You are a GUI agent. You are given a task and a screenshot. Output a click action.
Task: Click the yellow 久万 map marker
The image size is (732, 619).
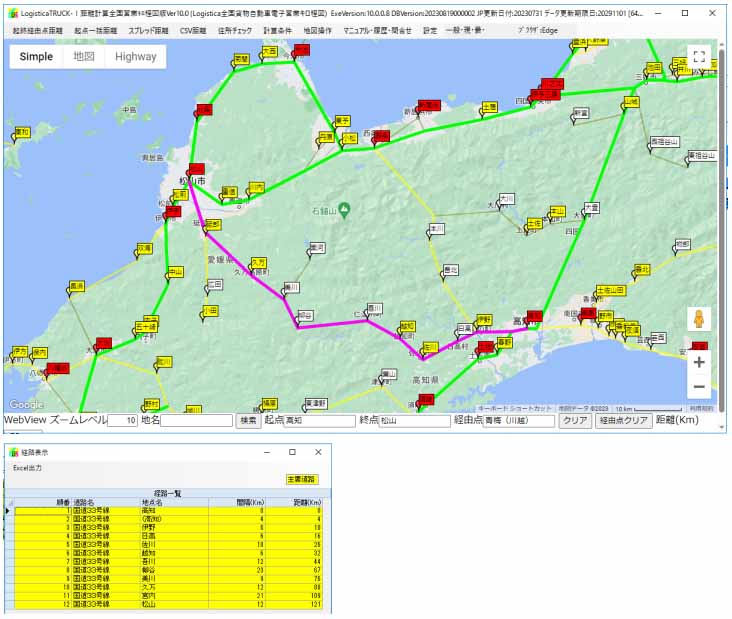click(x=258, y=263)
